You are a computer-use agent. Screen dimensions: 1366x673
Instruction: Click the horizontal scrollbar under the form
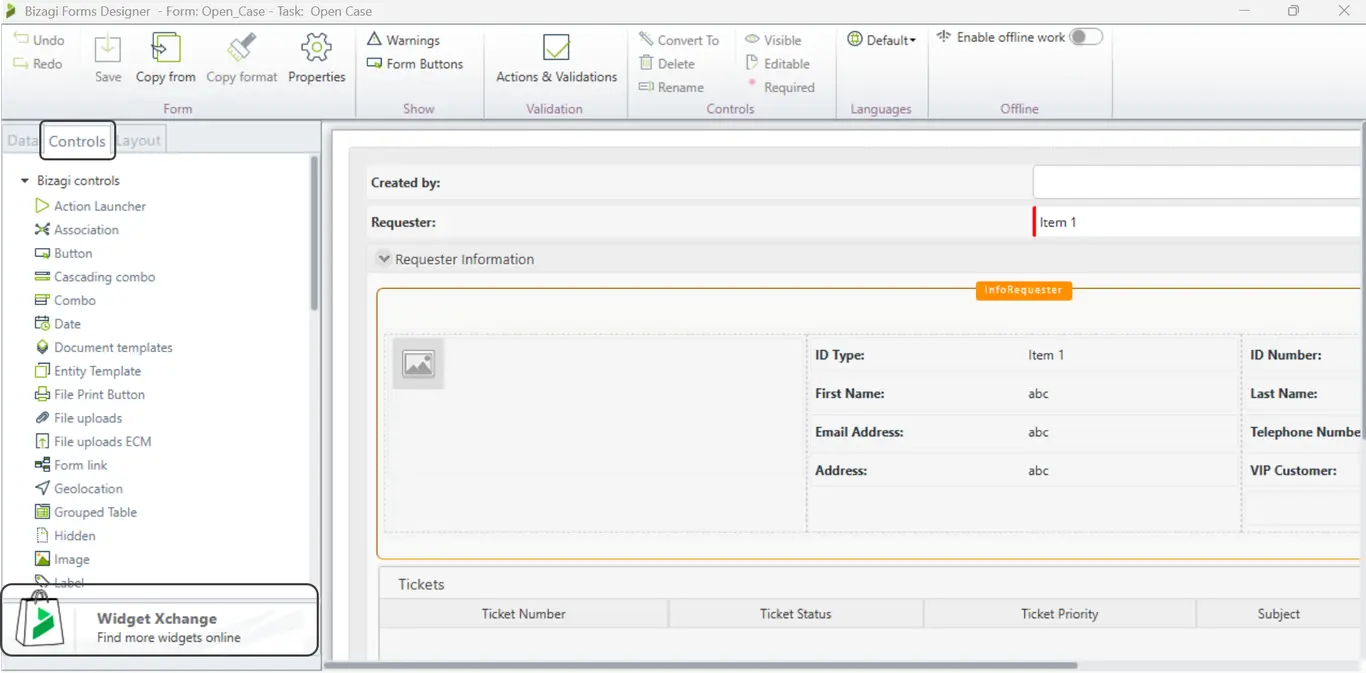point(700,665)
